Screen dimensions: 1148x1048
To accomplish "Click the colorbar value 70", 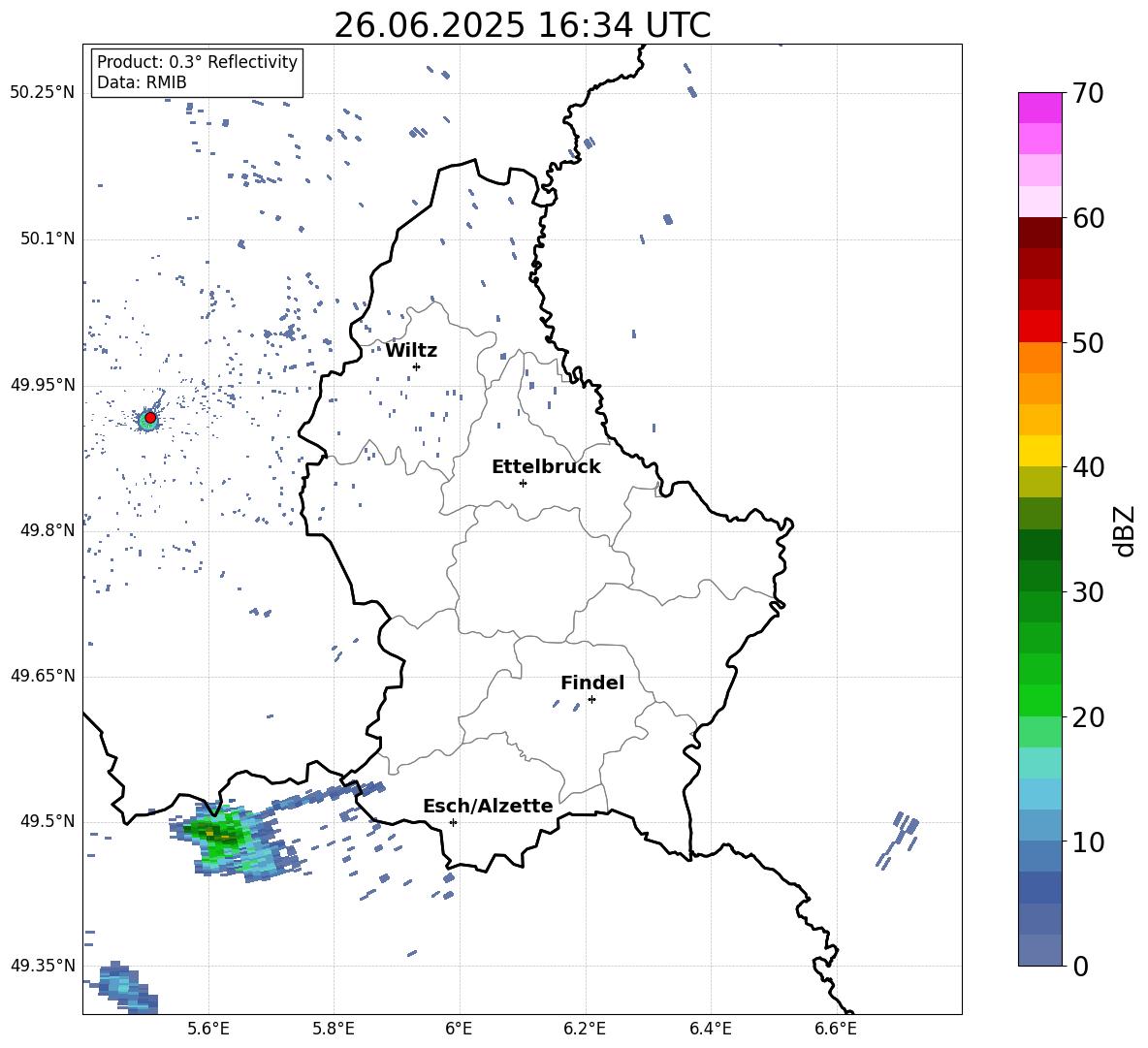I will tap(1088, 93).
